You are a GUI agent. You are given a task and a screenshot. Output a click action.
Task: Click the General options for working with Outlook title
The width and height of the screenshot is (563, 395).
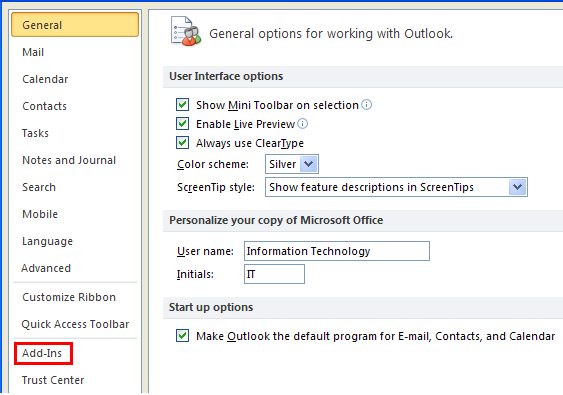[x=331, y=33]
